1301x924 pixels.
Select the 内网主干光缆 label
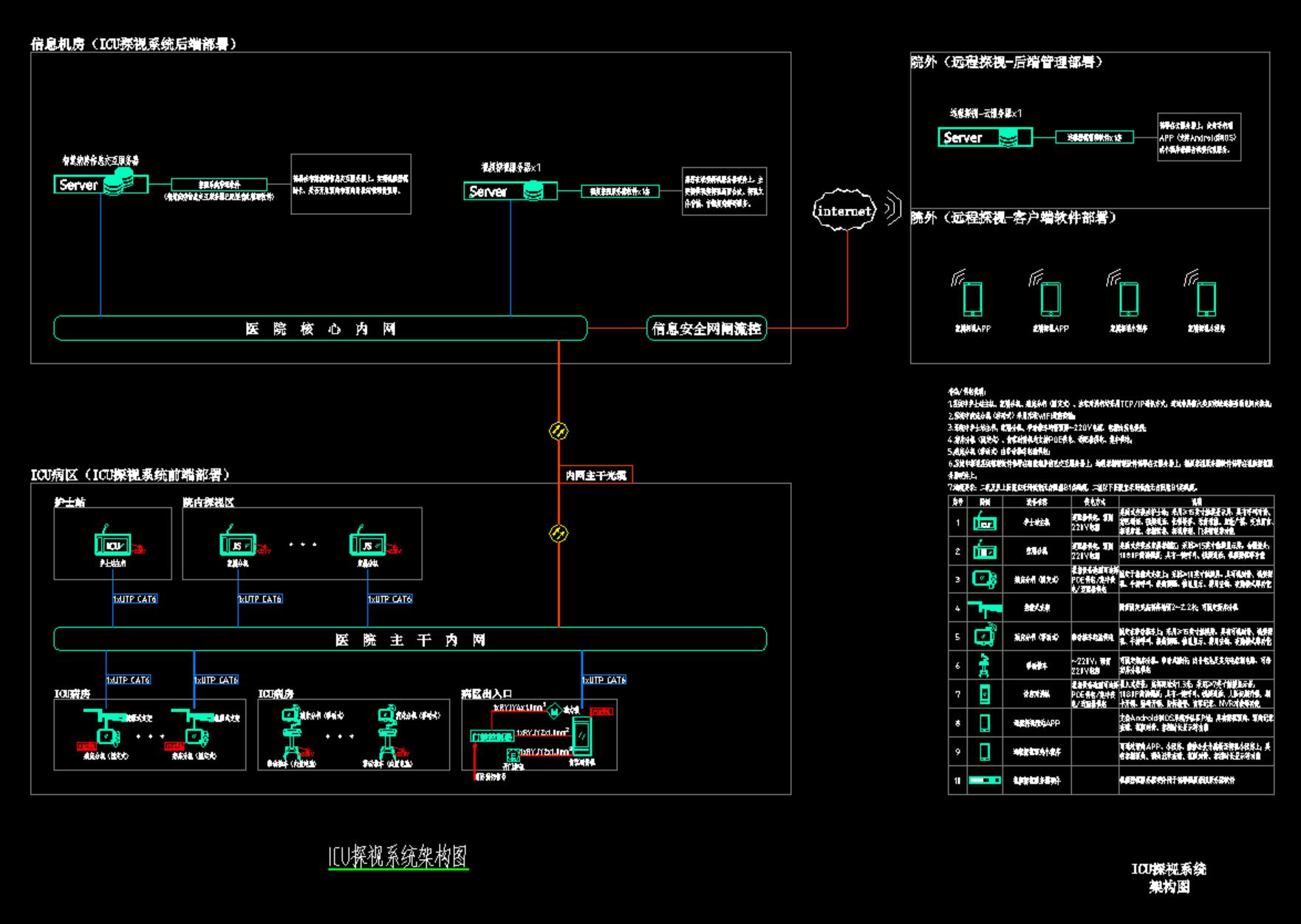(x=595, y=475)
